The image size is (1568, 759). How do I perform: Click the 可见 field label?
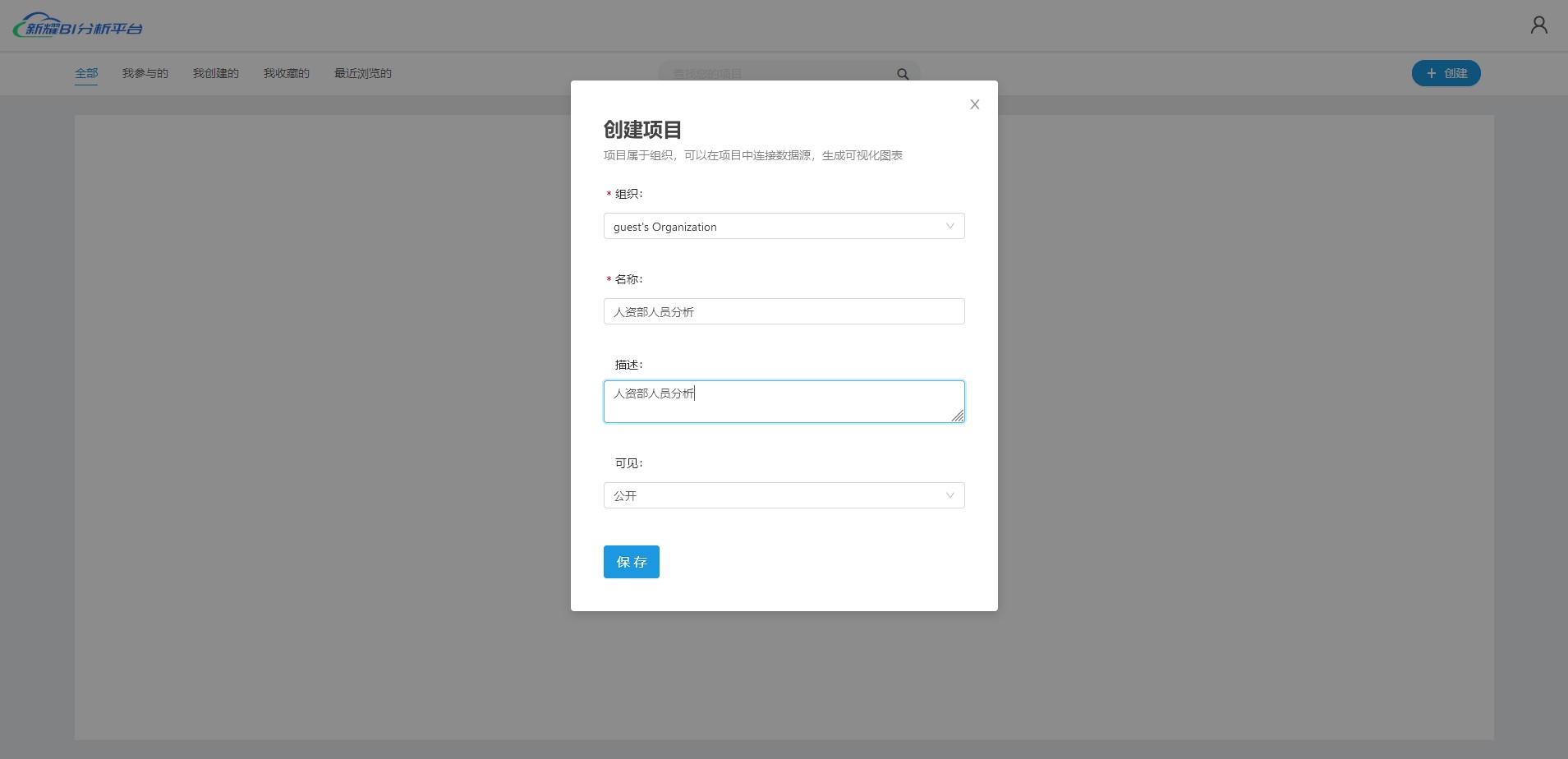tap(628, 463)
